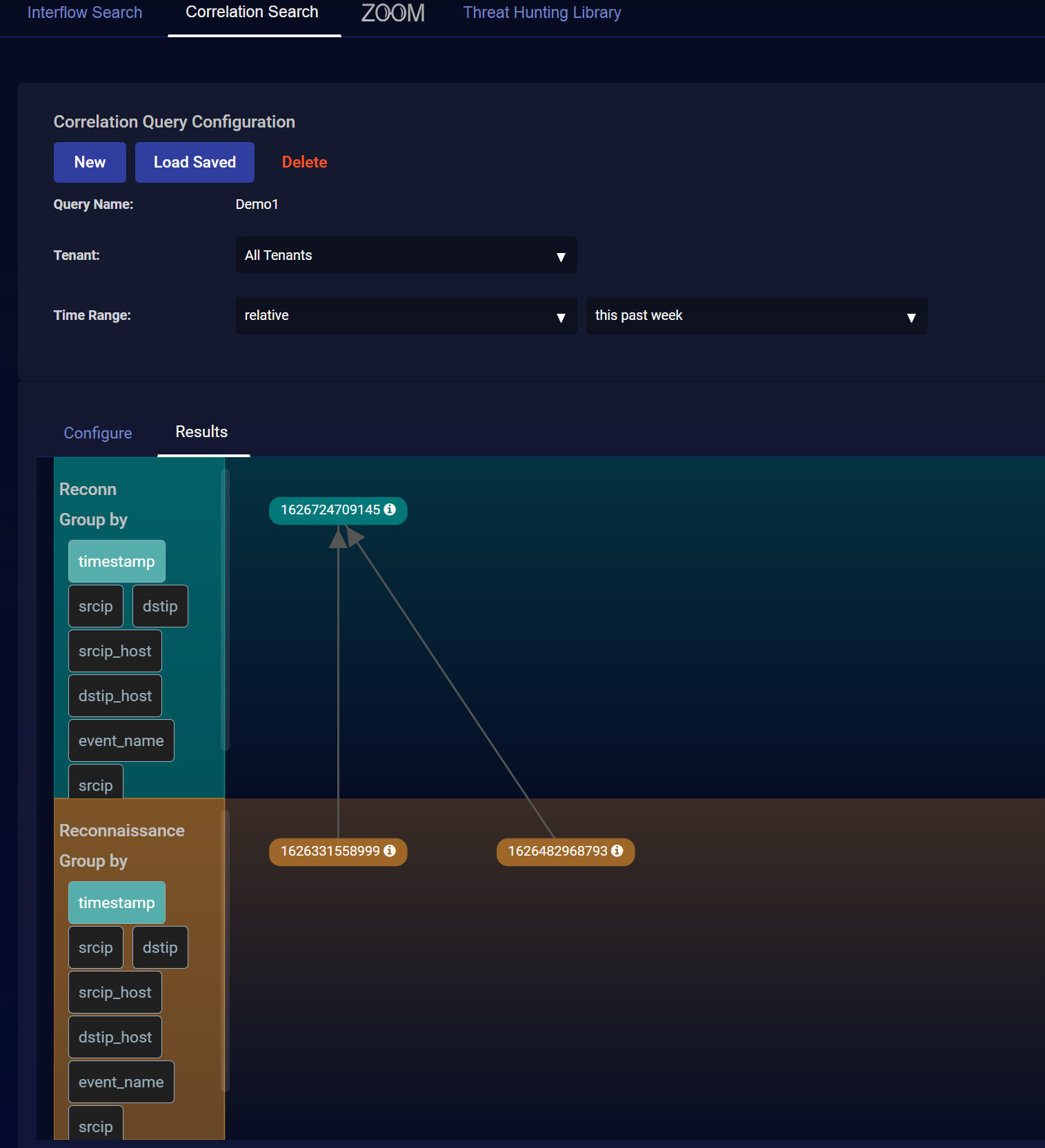Open the All Tenants dropdown

tap(406, 255)
